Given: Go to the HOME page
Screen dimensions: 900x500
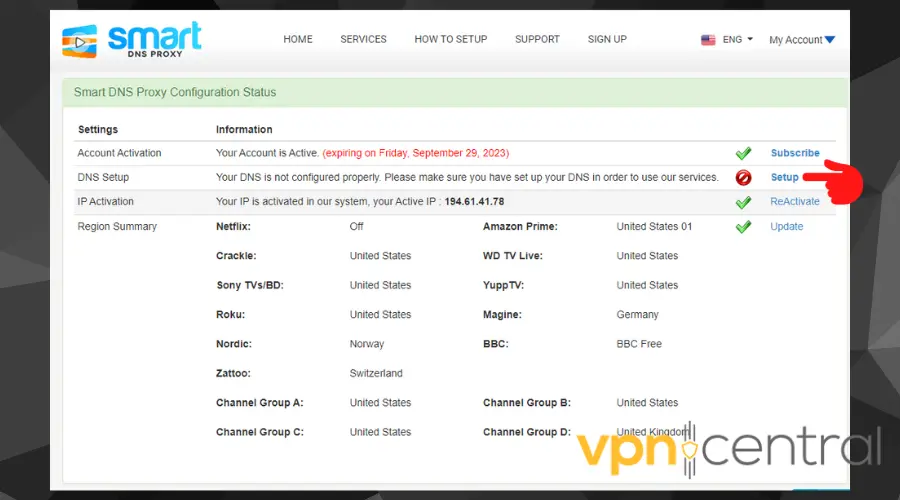Looking at the screenshot, I should tap(298, 39).
